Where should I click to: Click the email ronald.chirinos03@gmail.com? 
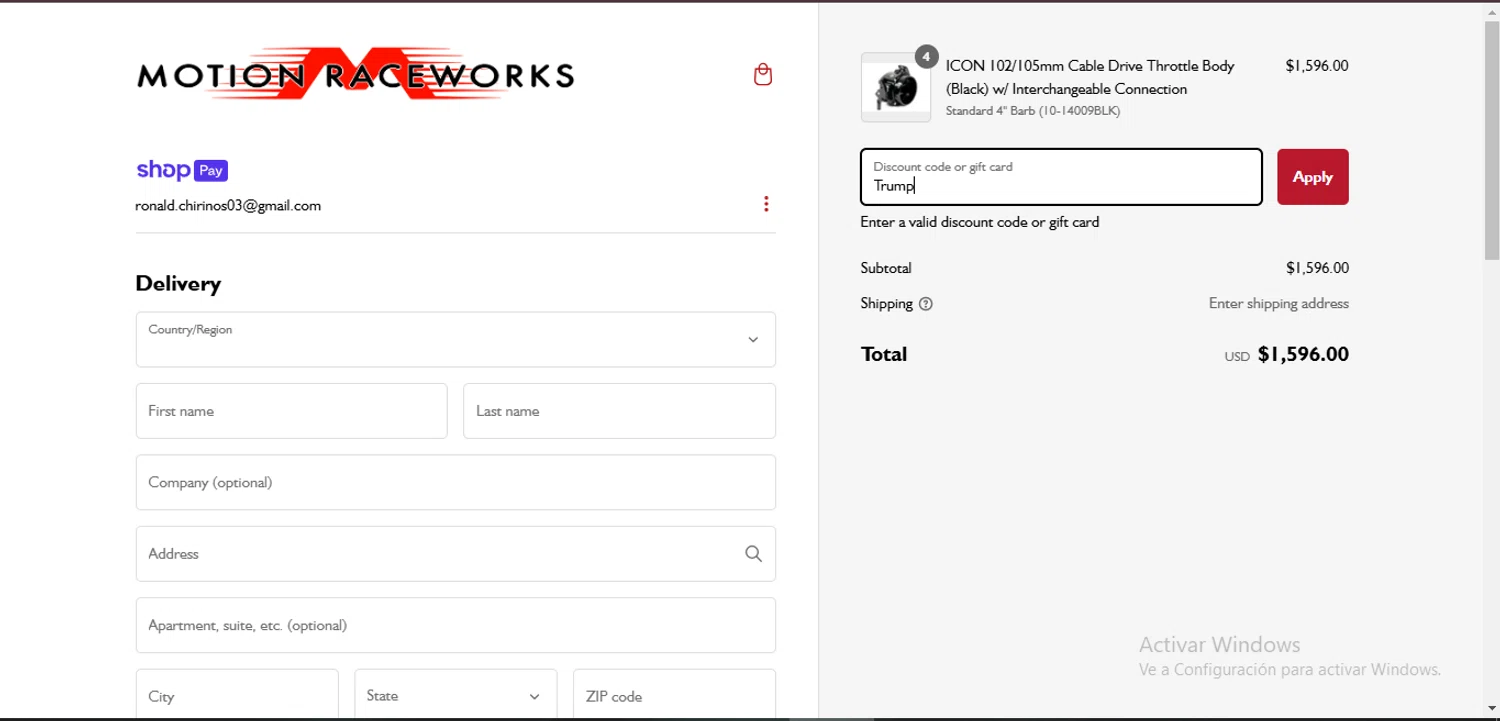[228, 206]
